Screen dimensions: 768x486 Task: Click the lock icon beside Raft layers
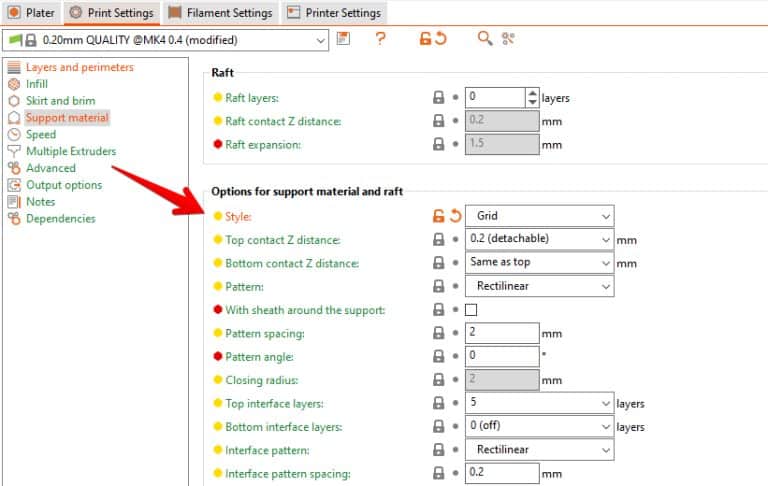(x=438, y=98)
